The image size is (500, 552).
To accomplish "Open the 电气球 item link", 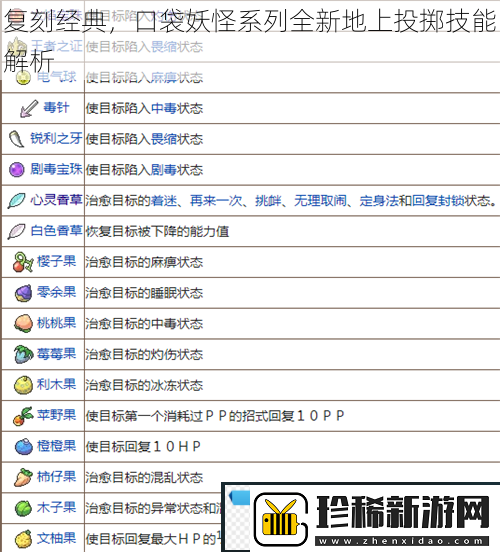I will coord(56,76).
